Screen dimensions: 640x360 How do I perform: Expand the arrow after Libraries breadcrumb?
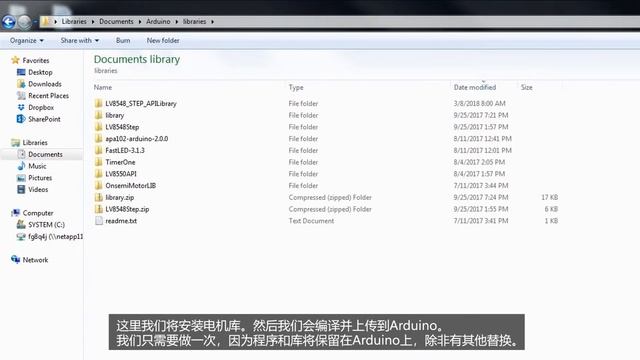tap(93, 22)
